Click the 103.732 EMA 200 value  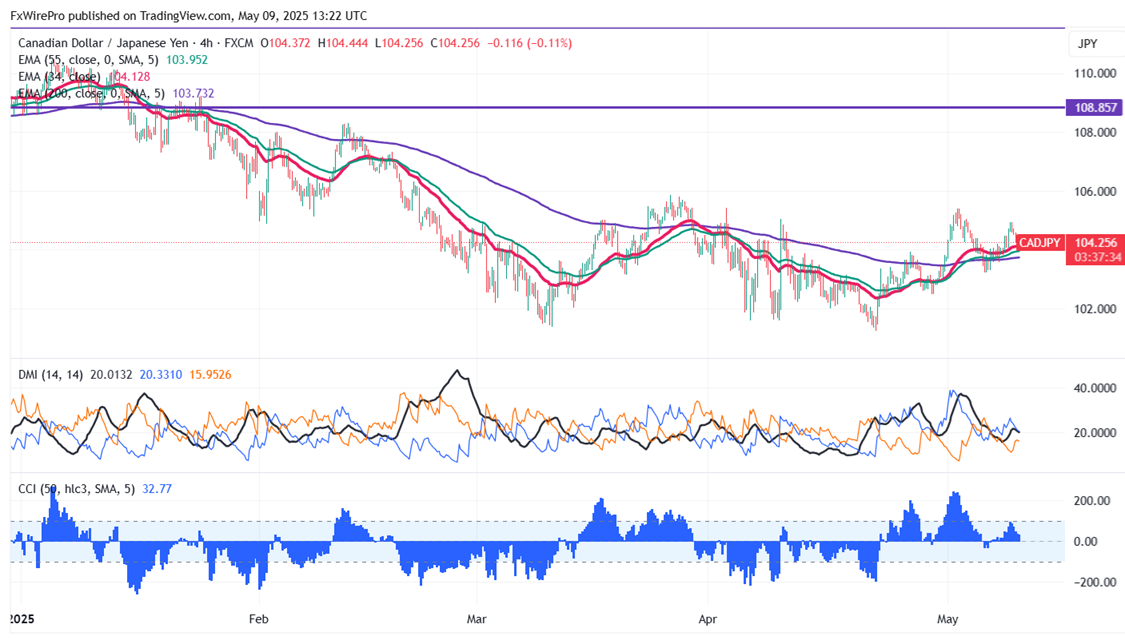193,93
